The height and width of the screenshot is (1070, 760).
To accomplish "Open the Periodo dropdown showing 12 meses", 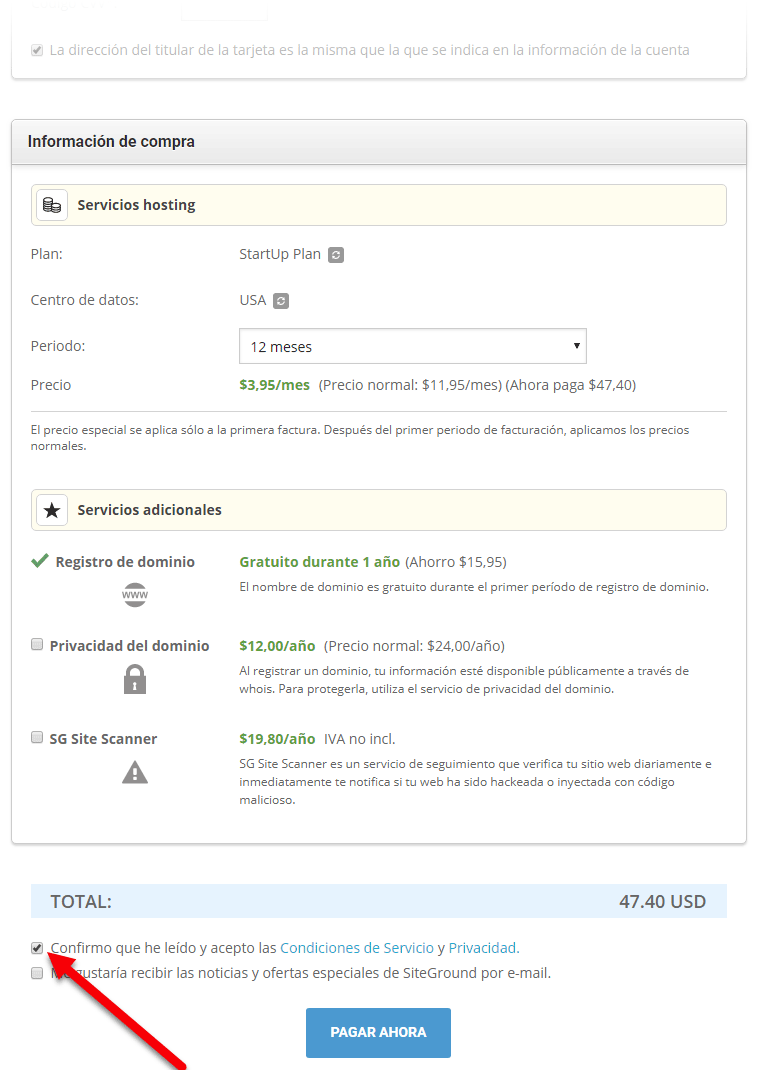I will click(412, 345).
